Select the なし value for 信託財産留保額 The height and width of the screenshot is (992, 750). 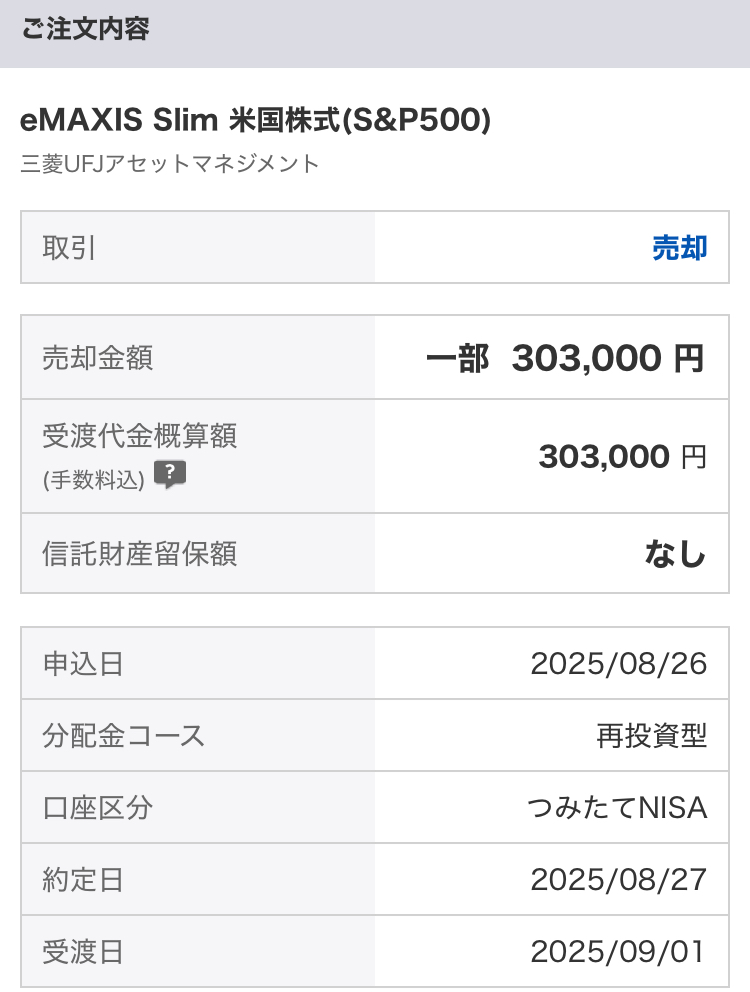[x=675, y=554]
